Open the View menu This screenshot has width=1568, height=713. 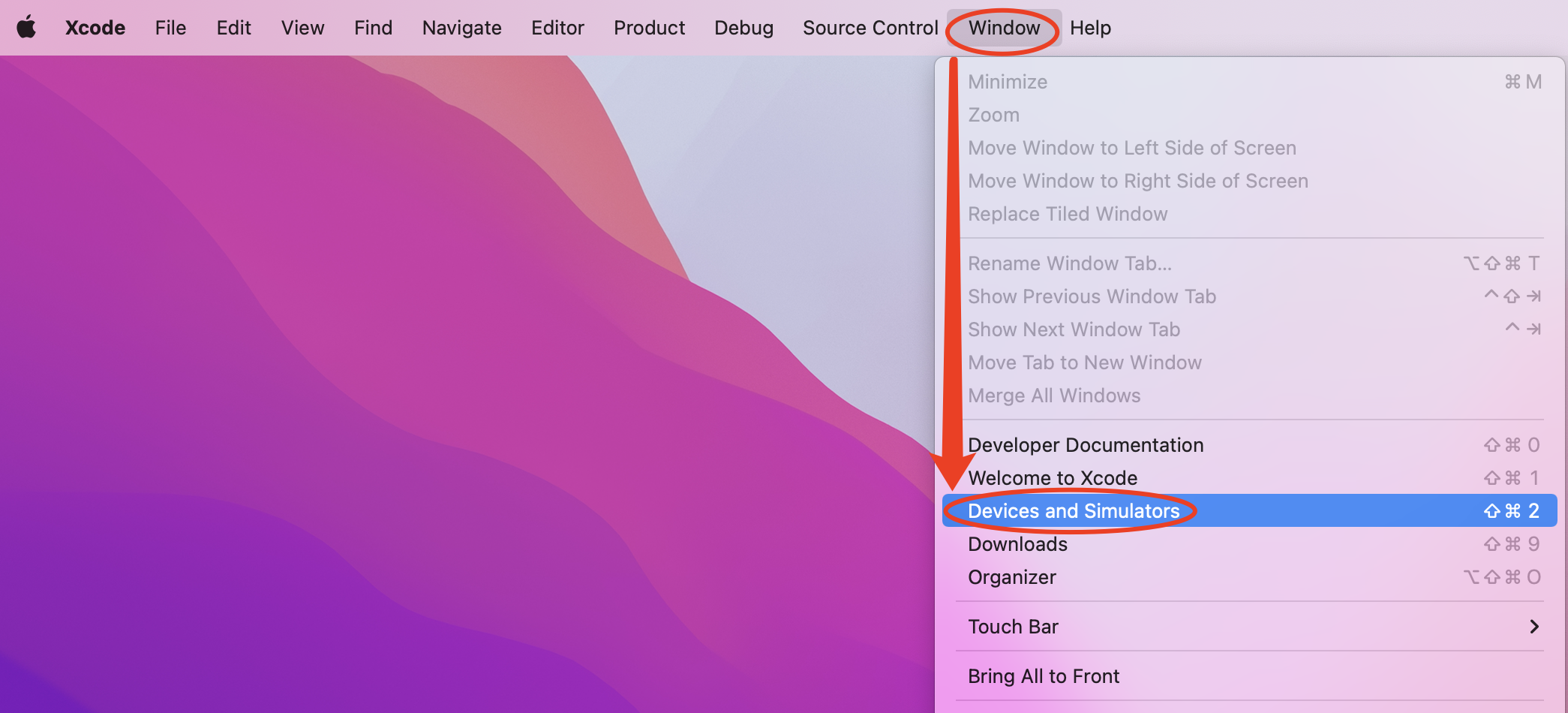point(302,28)
